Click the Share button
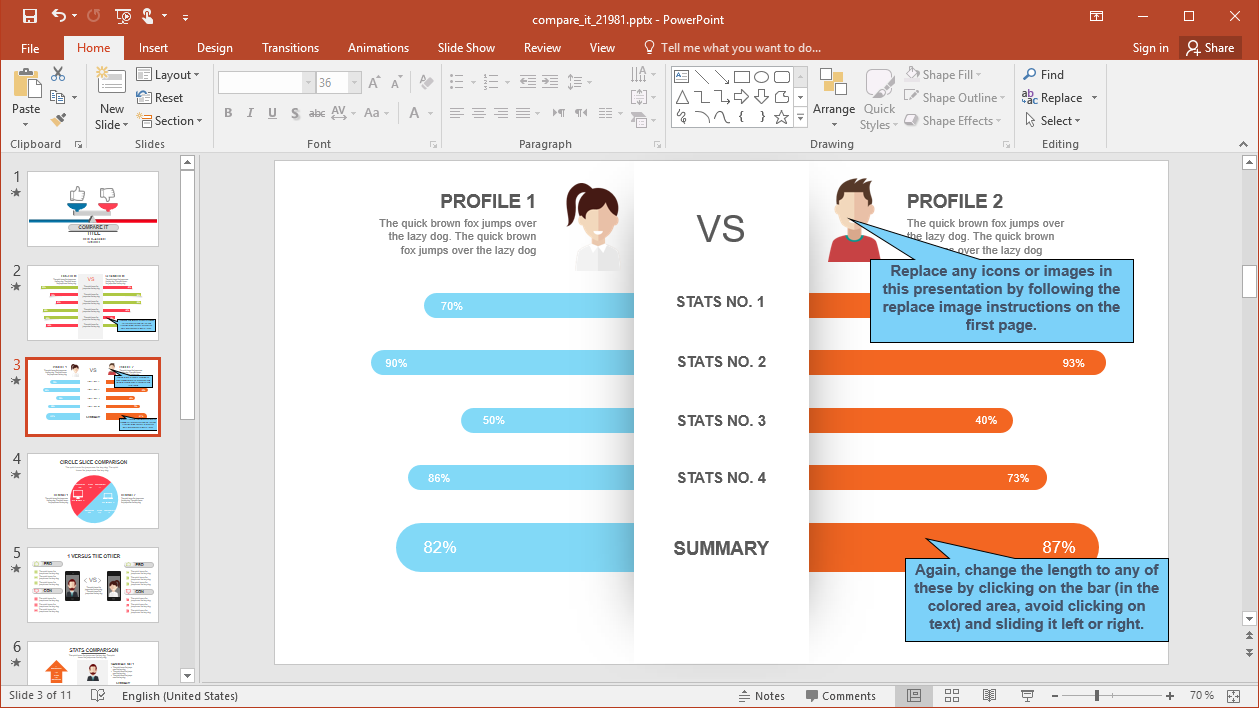1259x708 pixels. [1209, 48]
